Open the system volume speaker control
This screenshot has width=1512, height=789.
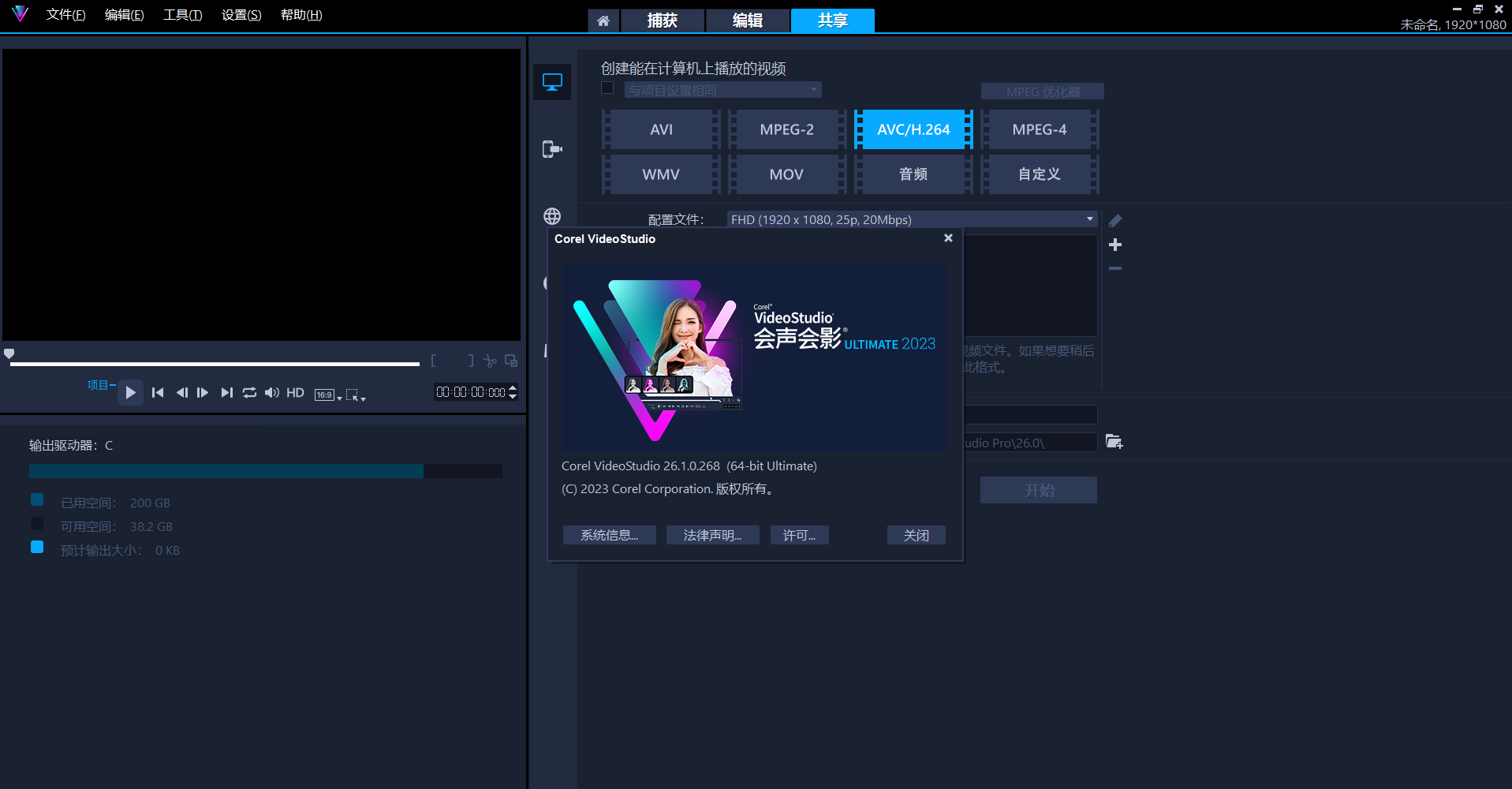tap(272, 392)
